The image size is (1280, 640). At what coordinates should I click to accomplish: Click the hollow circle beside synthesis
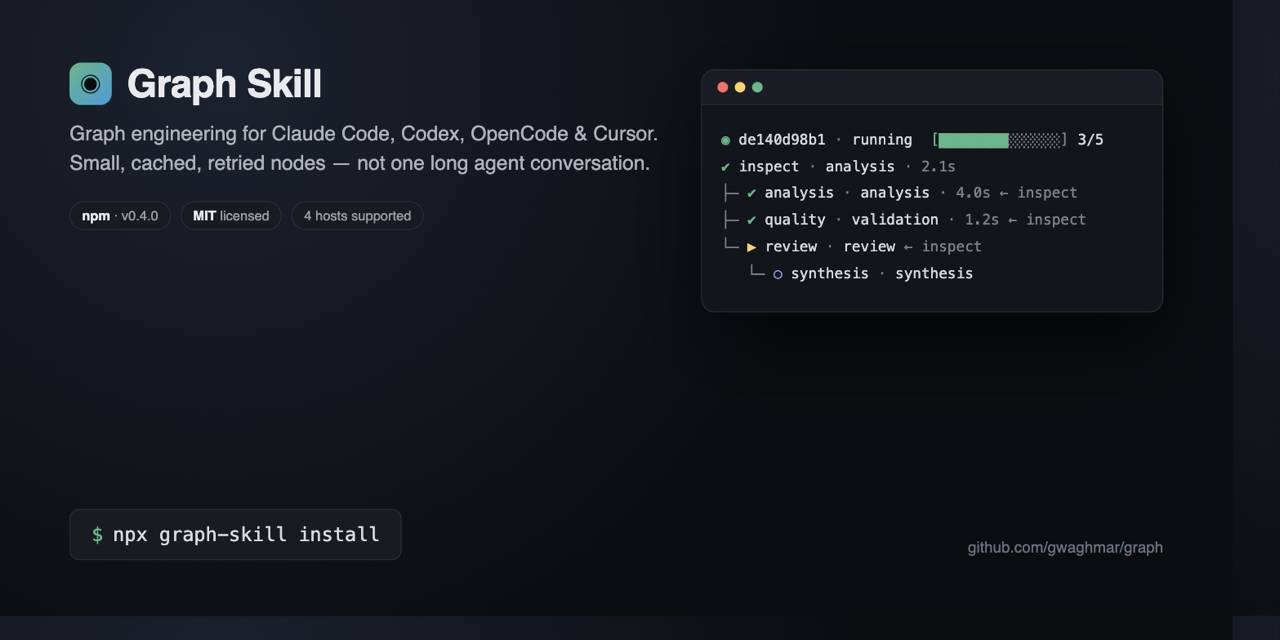point(778,274)
